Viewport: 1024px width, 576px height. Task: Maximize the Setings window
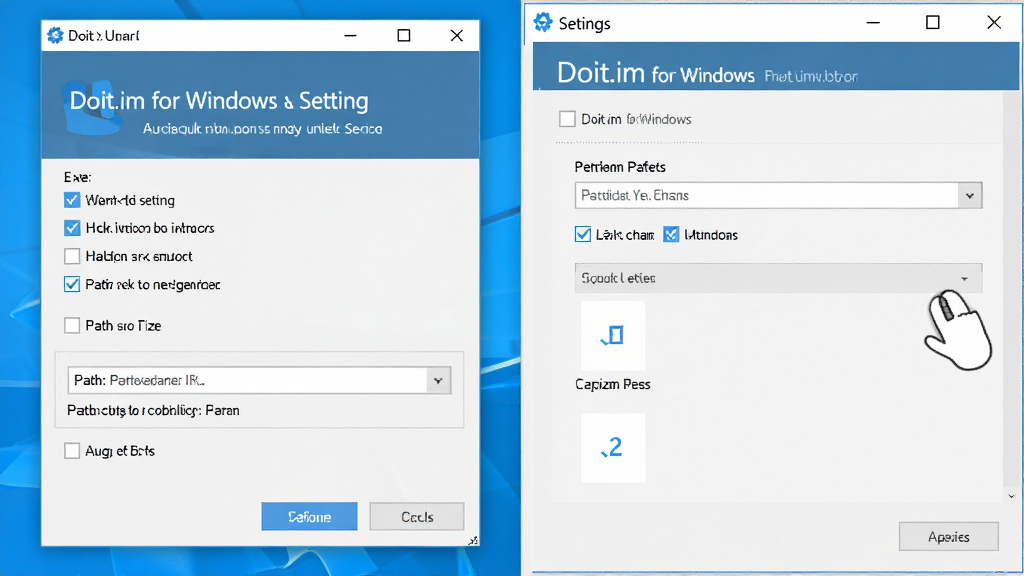point(933,23)
